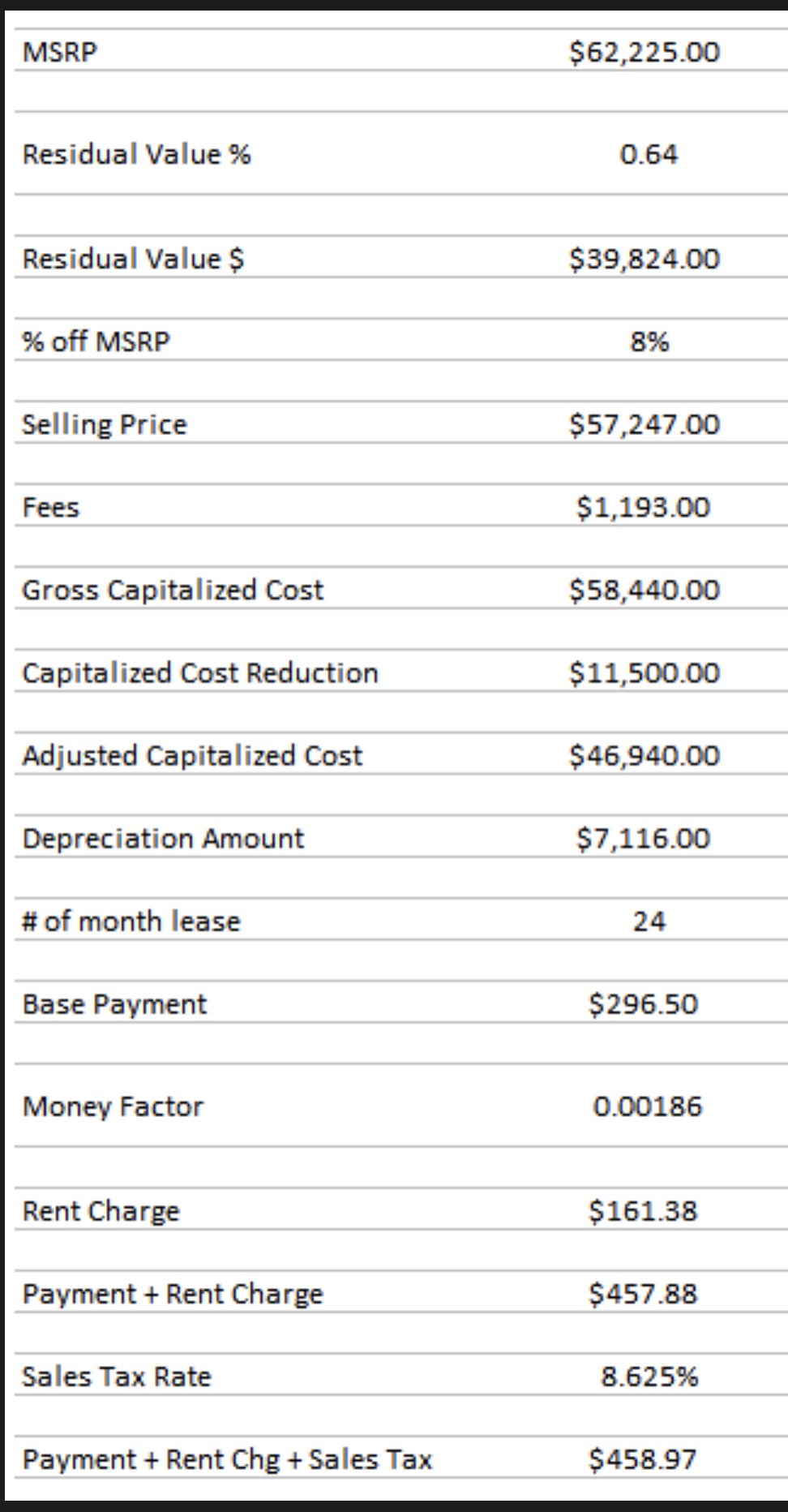This screenshot has width=788, height=1512.
Task: Click the Sales Tax Rate value 8.625%
Action: [x=649, y=1377]
